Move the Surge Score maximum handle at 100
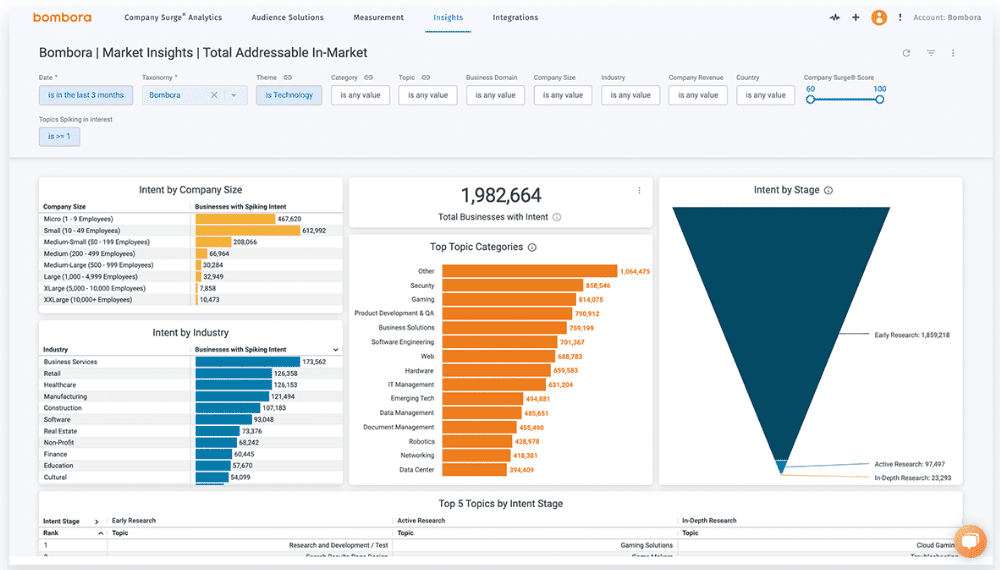 879,99
